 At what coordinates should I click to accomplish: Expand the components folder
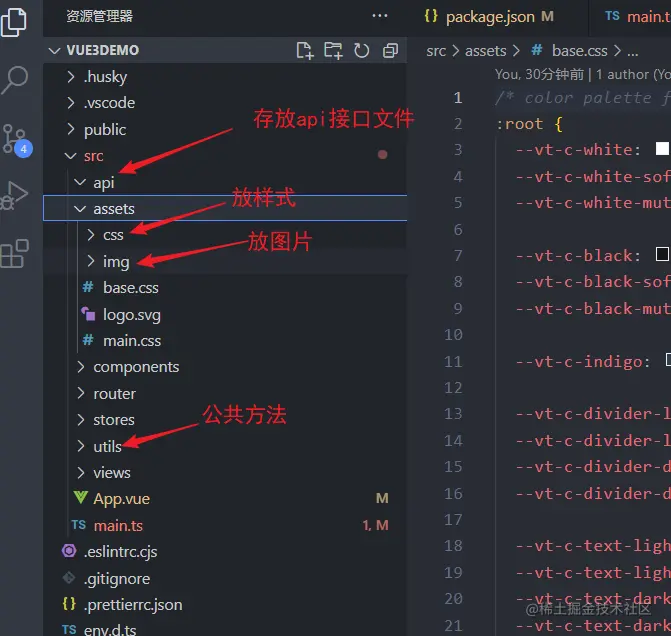click(x=80, y=367)
